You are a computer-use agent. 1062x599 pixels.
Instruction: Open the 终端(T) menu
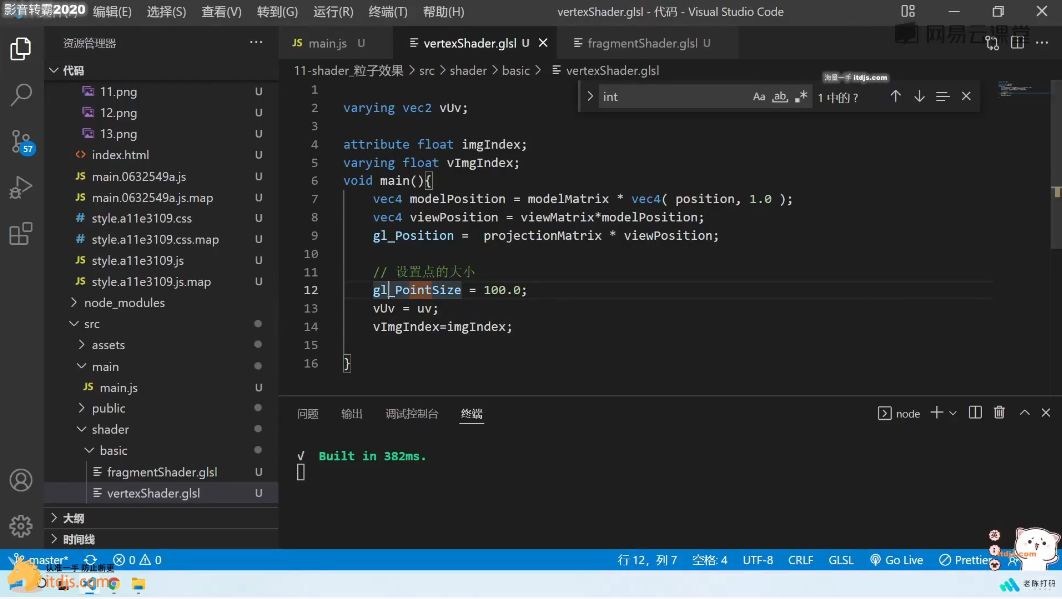point(388,12)
